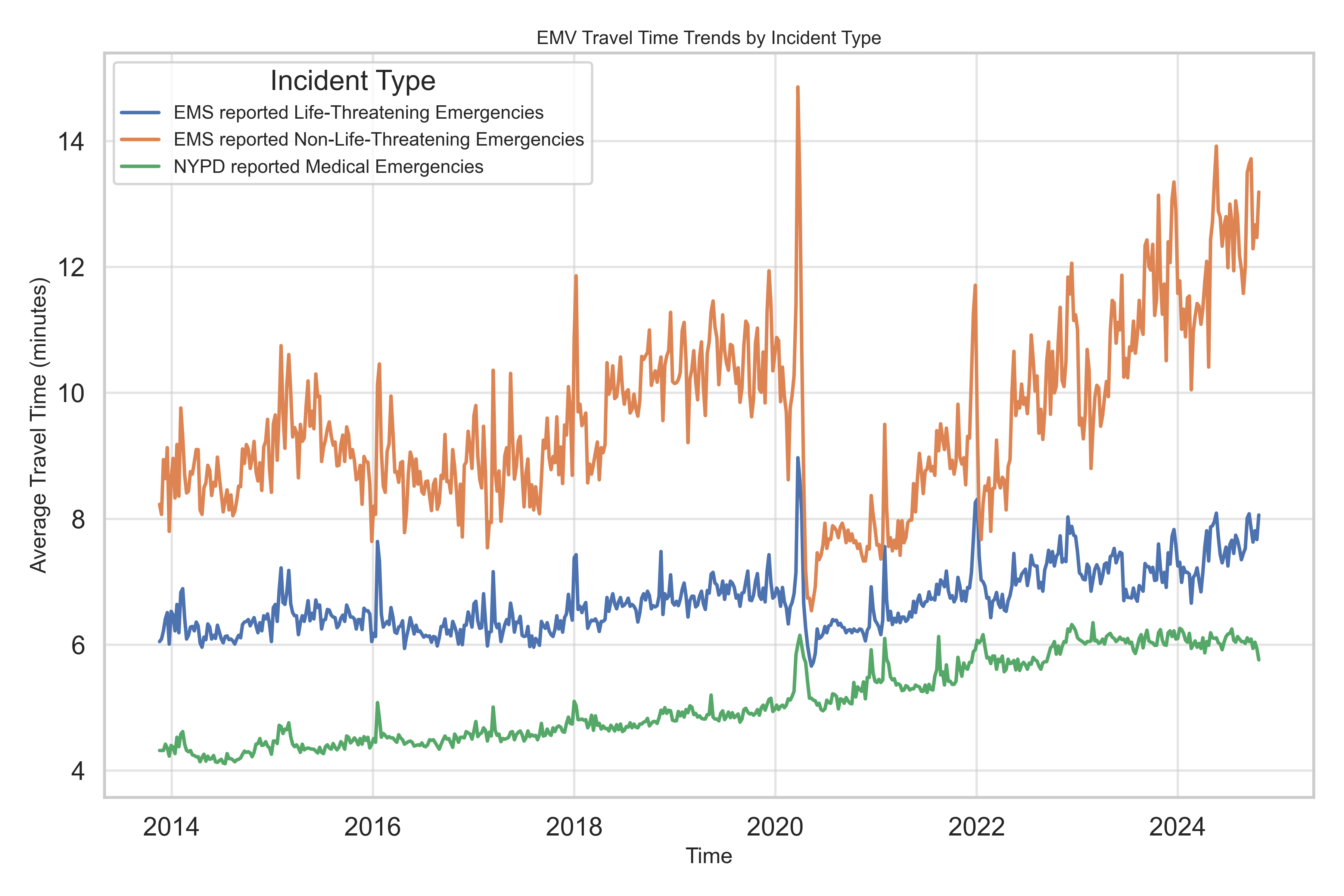1344x896 pixels.
Task: Click the green line swatch in the legend
Action: 141,166
